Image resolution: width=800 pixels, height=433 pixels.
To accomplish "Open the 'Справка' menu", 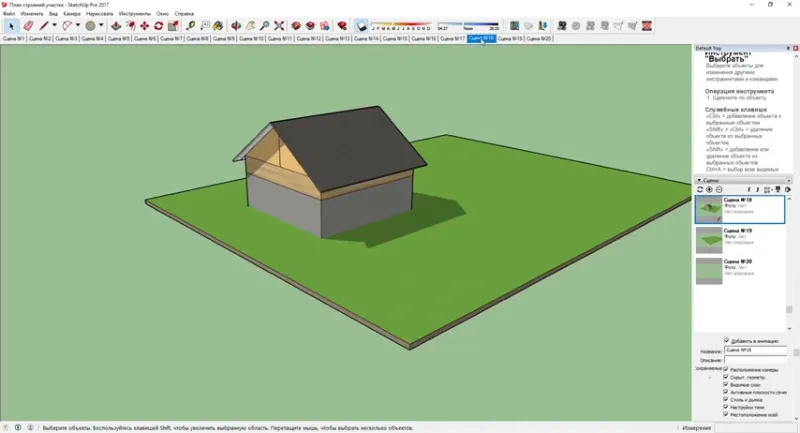I will pos(184,14).
